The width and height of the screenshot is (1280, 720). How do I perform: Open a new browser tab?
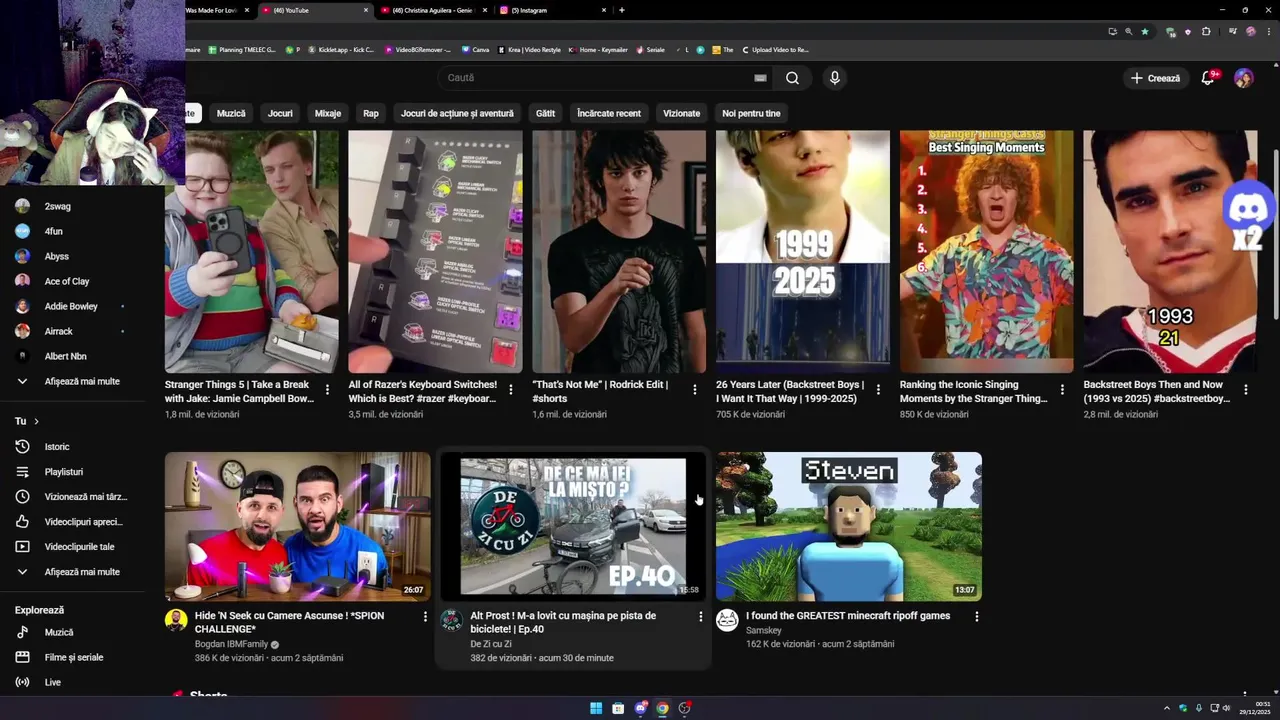click(x=622, y=10)
